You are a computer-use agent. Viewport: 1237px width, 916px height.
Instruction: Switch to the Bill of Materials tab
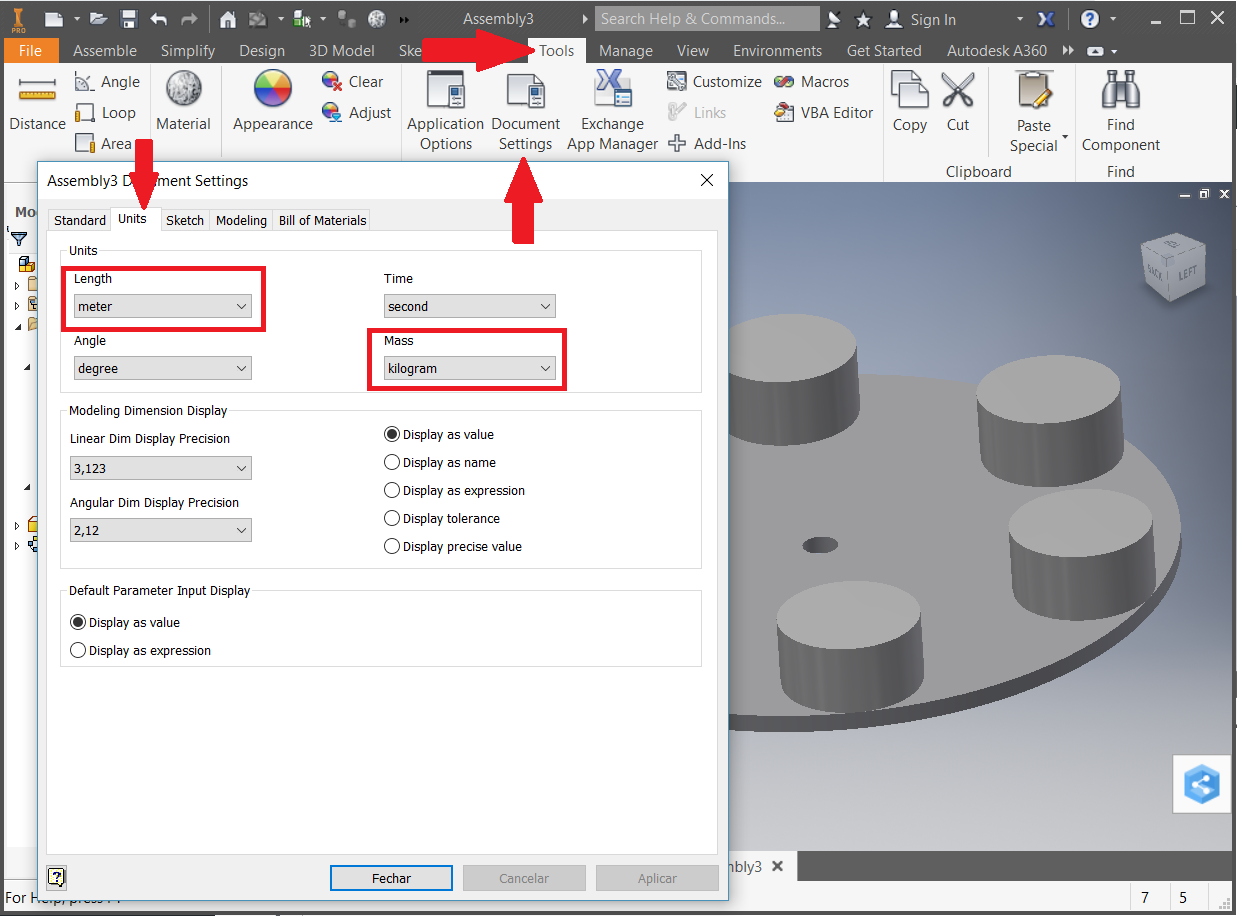coord(322,220)
